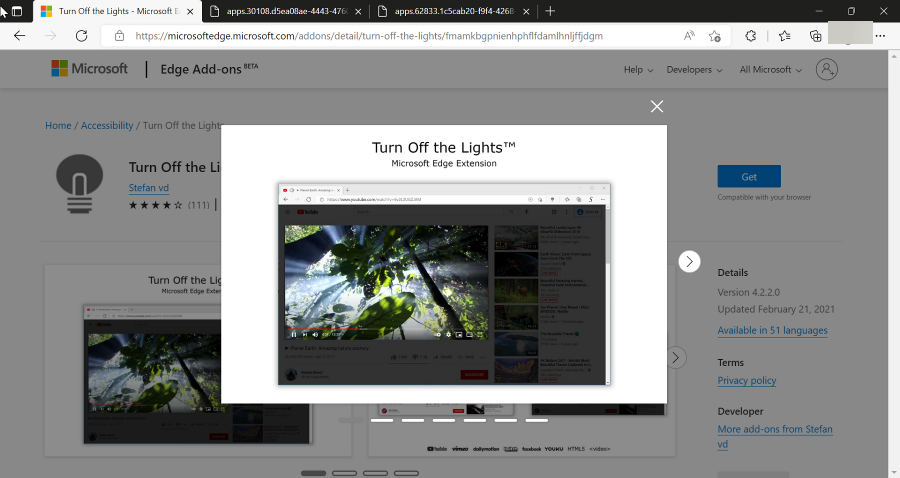Image resolution: width=900 pixels, height=478 pixels.
Task: Open Read aloud in address bar
Action: pyautogui.click(x=689, y=36)
